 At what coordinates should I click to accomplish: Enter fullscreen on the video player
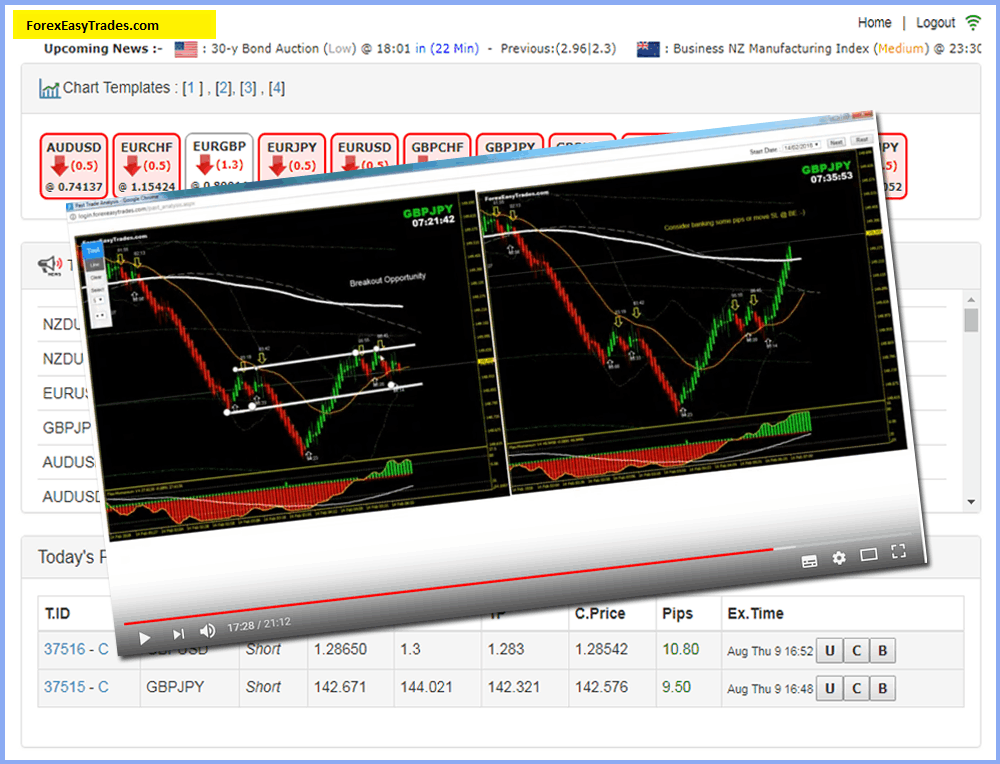pyautogui.click(x=898, y=551)
